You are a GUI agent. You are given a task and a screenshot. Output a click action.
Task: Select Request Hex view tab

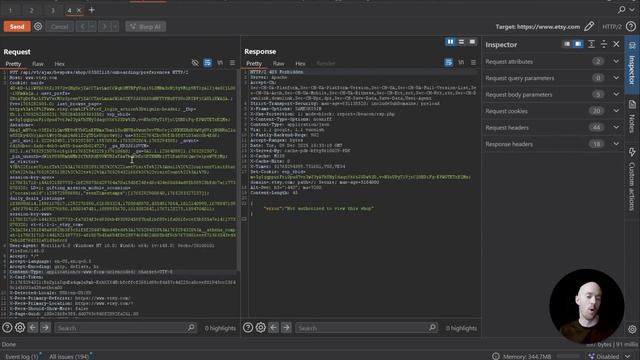pyautogui.click(x=60, y=64)
